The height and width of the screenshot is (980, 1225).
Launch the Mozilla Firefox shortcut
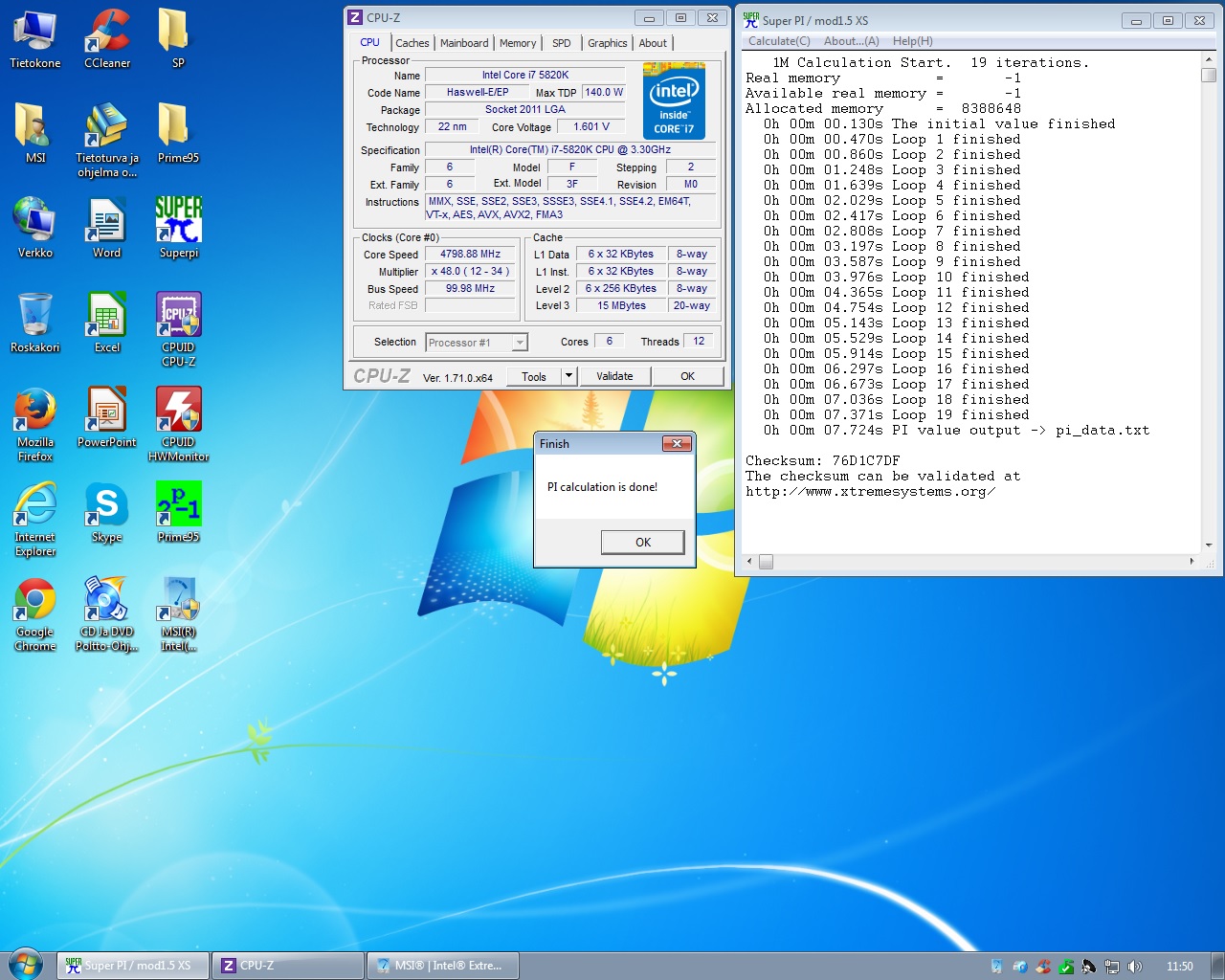click(x=35, y=425)
